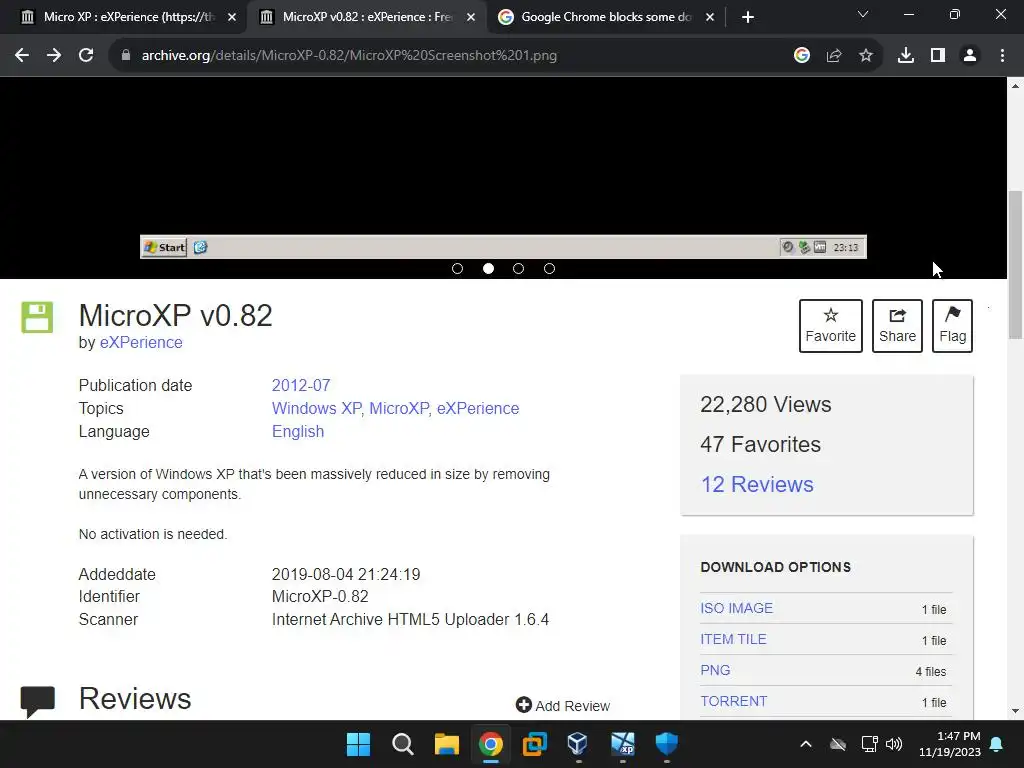Viewport: 1024px width, 768px height.
Task: Open new tab with plus button
Action: point(748,17)
